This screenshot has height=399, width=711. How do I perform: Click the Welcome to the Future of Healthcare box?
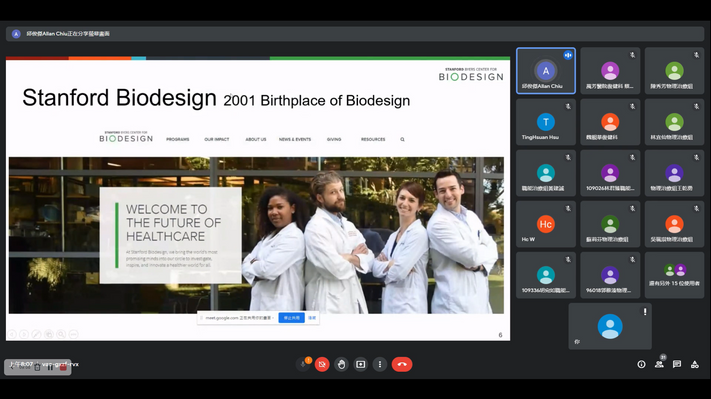click(x=170, y=235)
